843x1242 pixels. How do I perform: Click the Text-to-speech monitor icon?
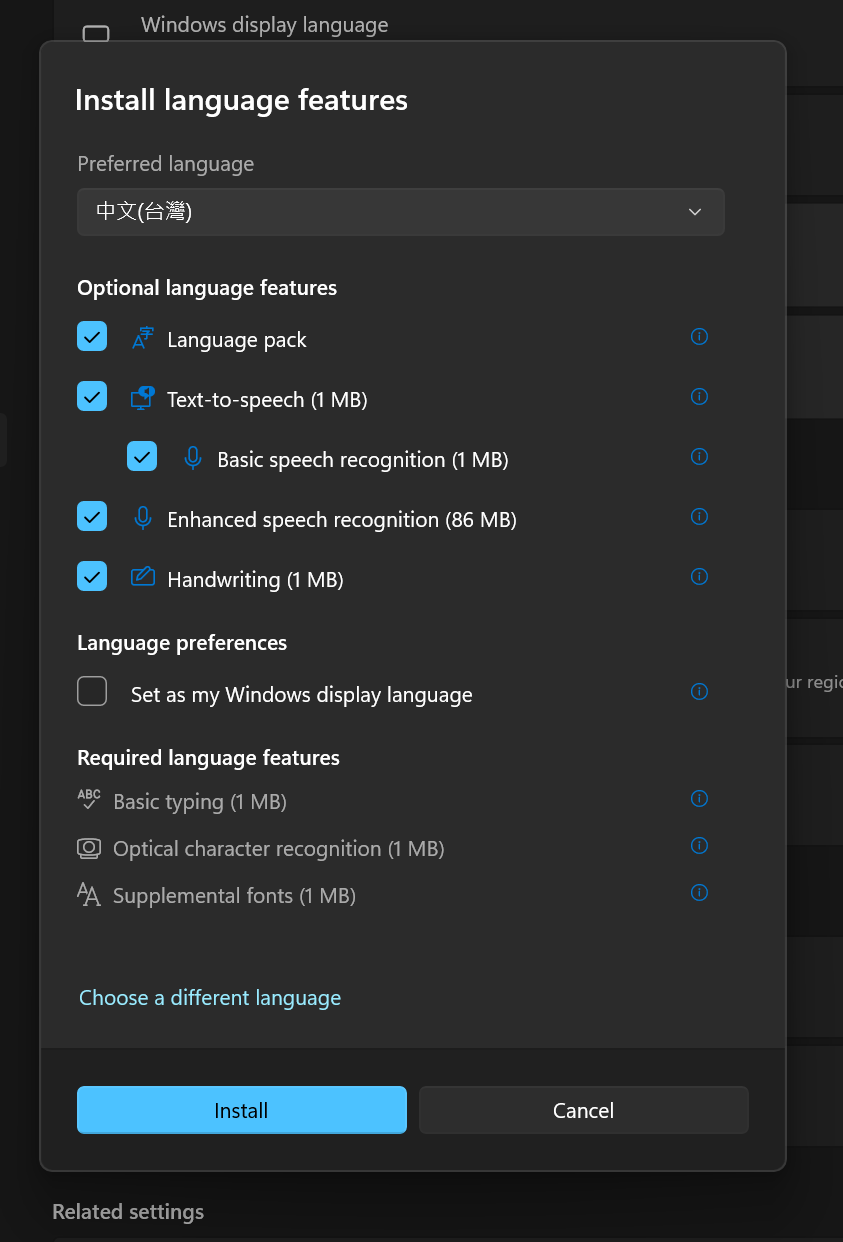[x=143, y=398]
